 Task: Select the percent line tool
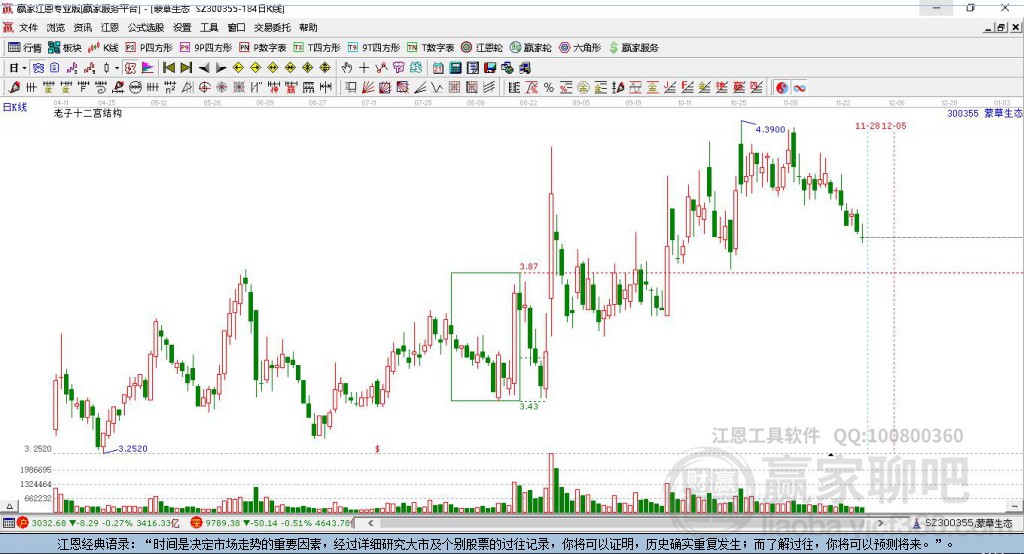click(549, 87)
